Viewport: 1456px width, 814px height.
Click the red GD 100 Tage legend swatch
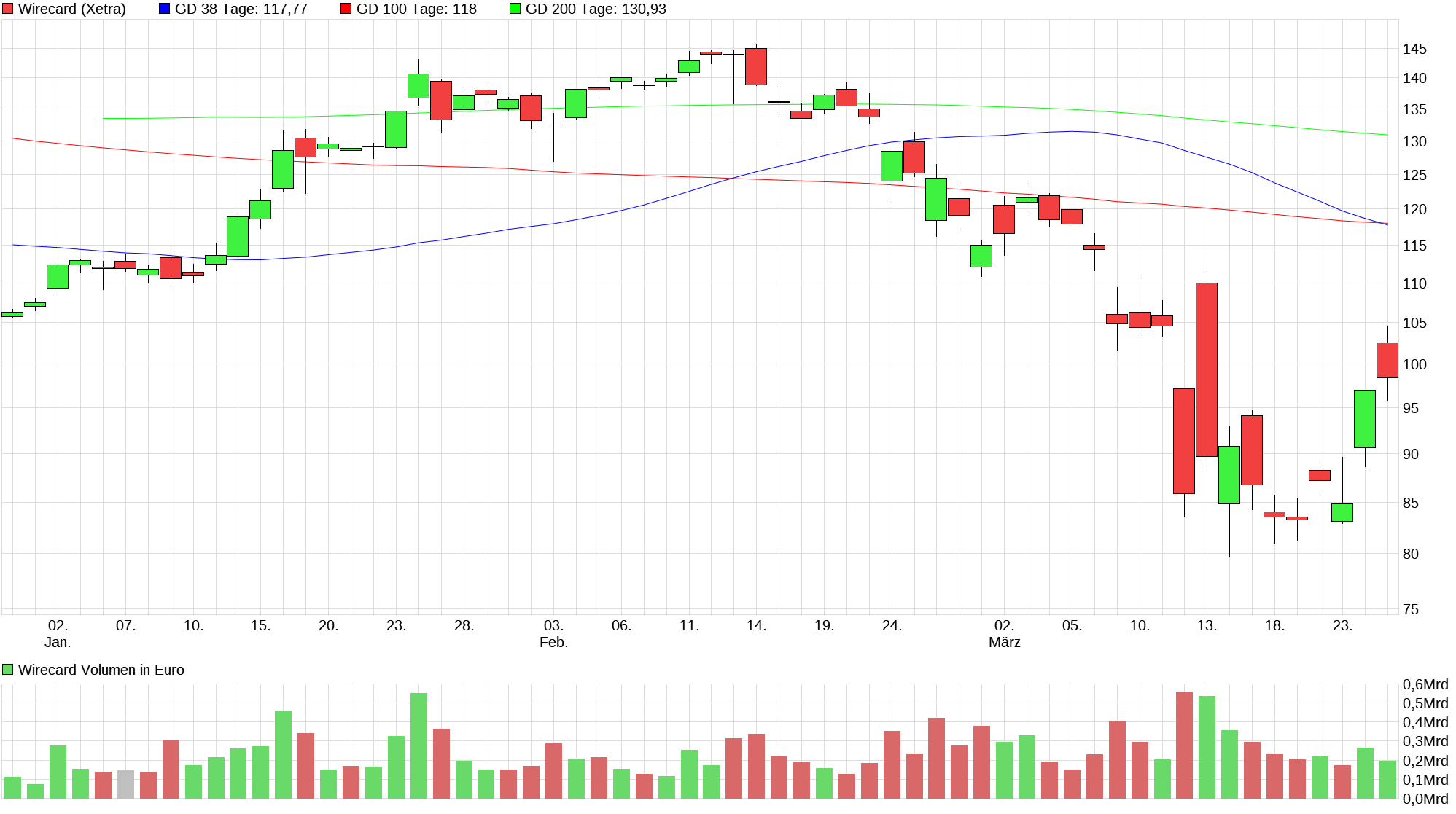point(346,9)
